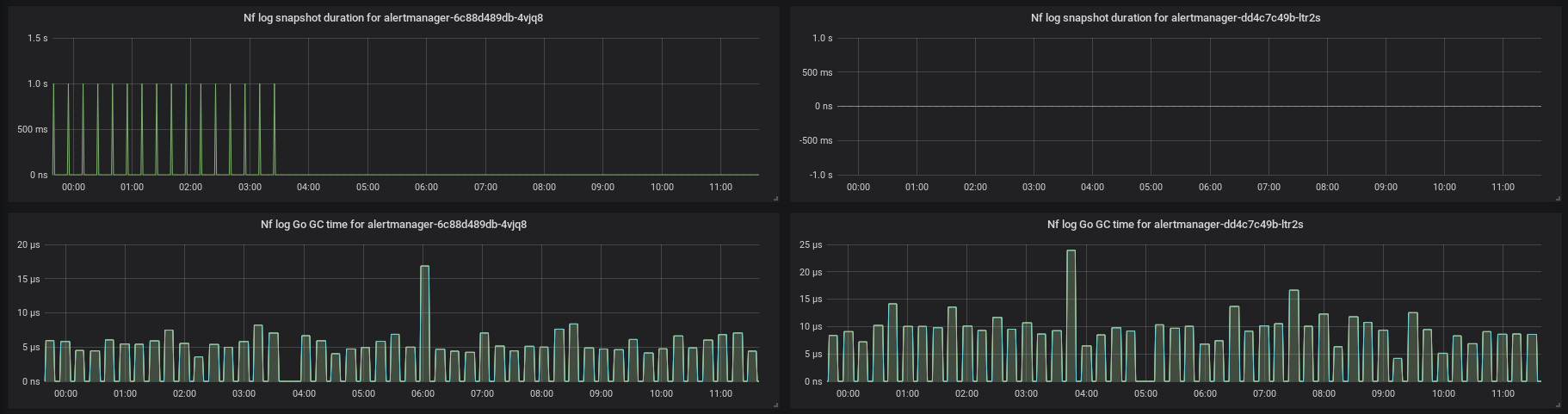Screen dimensions: 1568x414
Task: Click the last 1.0 s spike in snapshot duration 4vjq8 graph
Action: point(274,129)
